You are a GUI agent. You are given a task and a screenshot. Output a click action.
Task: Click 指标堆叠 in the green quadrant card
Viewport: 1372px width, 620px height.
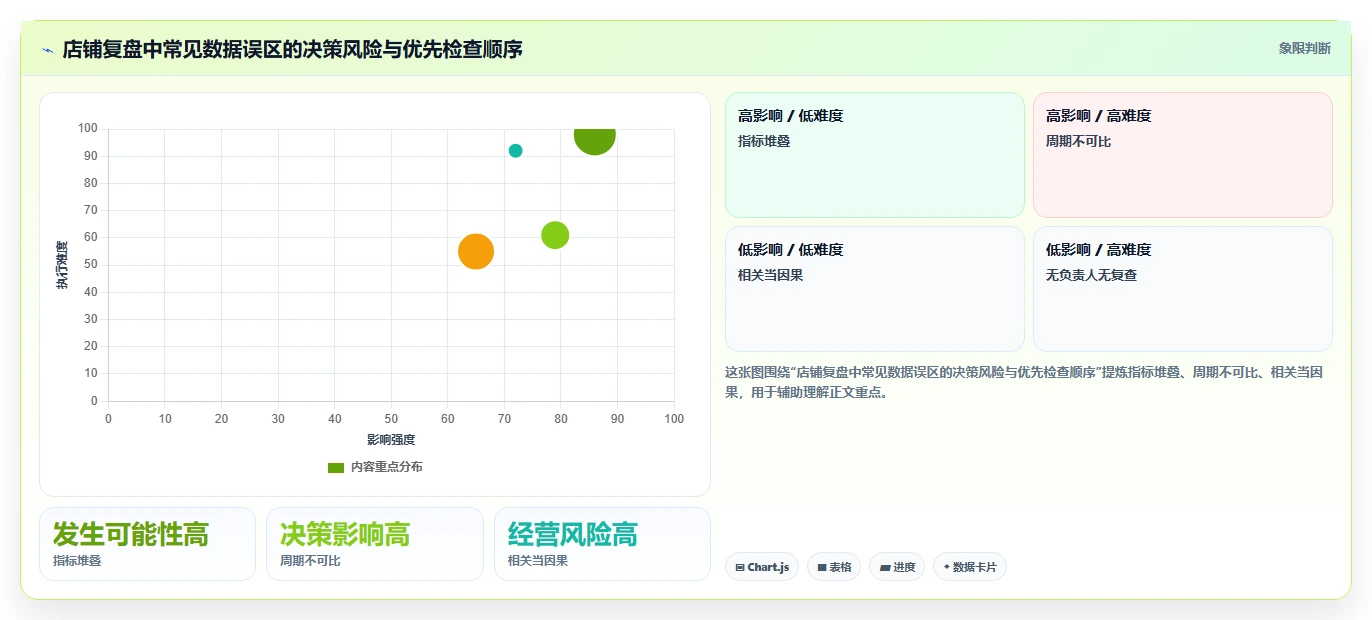click(764, 141)
